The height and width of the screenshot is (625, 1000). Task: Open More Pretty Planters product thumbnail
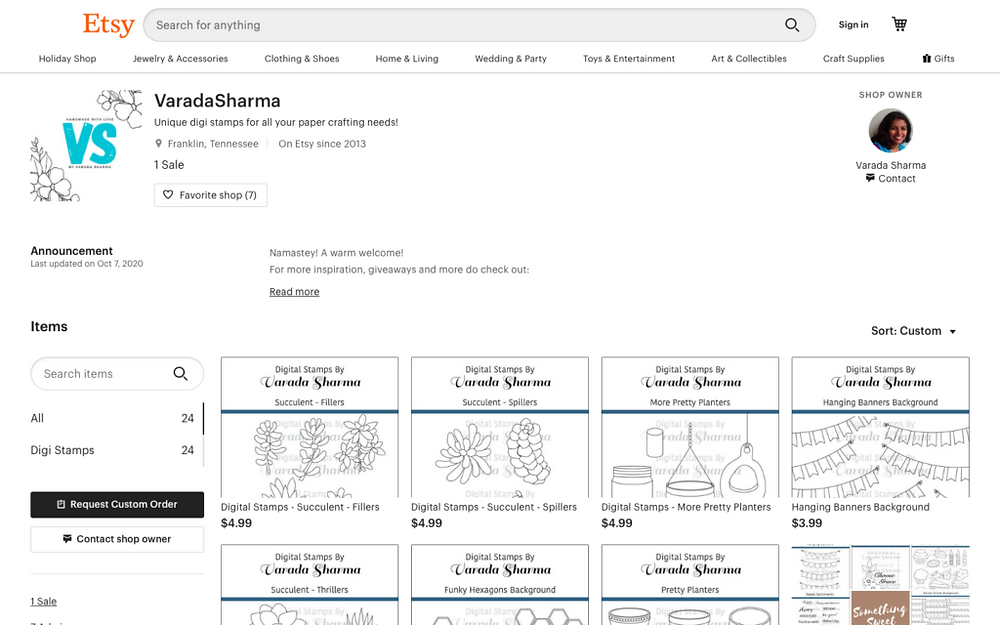[690, 427]
